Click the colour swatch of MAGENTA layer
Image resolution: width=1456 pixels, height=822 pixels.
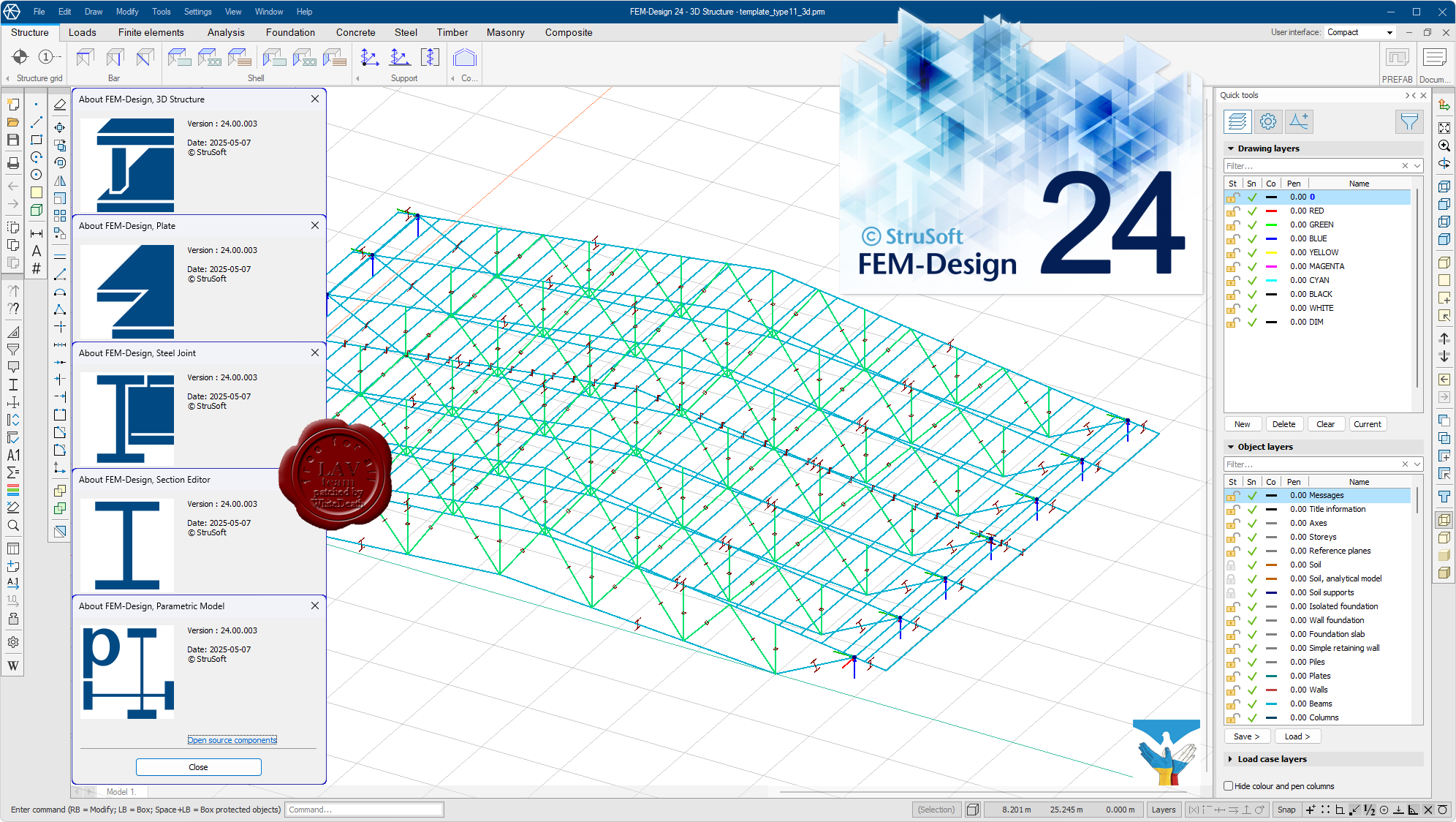[1271, 266]
